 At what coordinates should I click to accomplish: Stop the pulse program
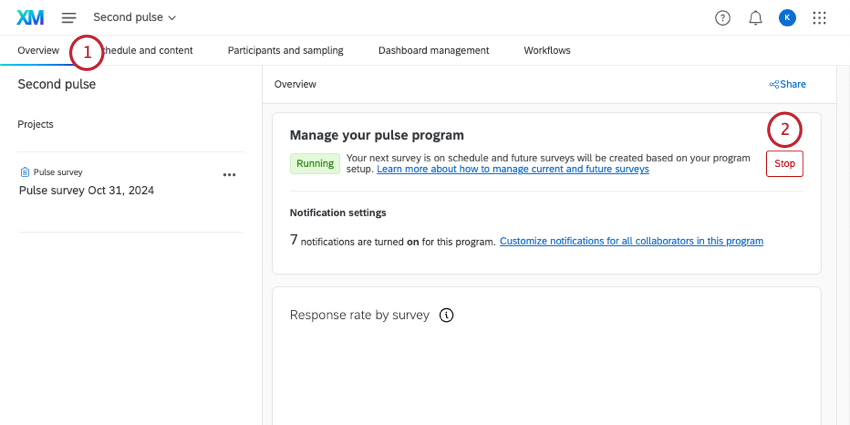(x=784, y=163)
